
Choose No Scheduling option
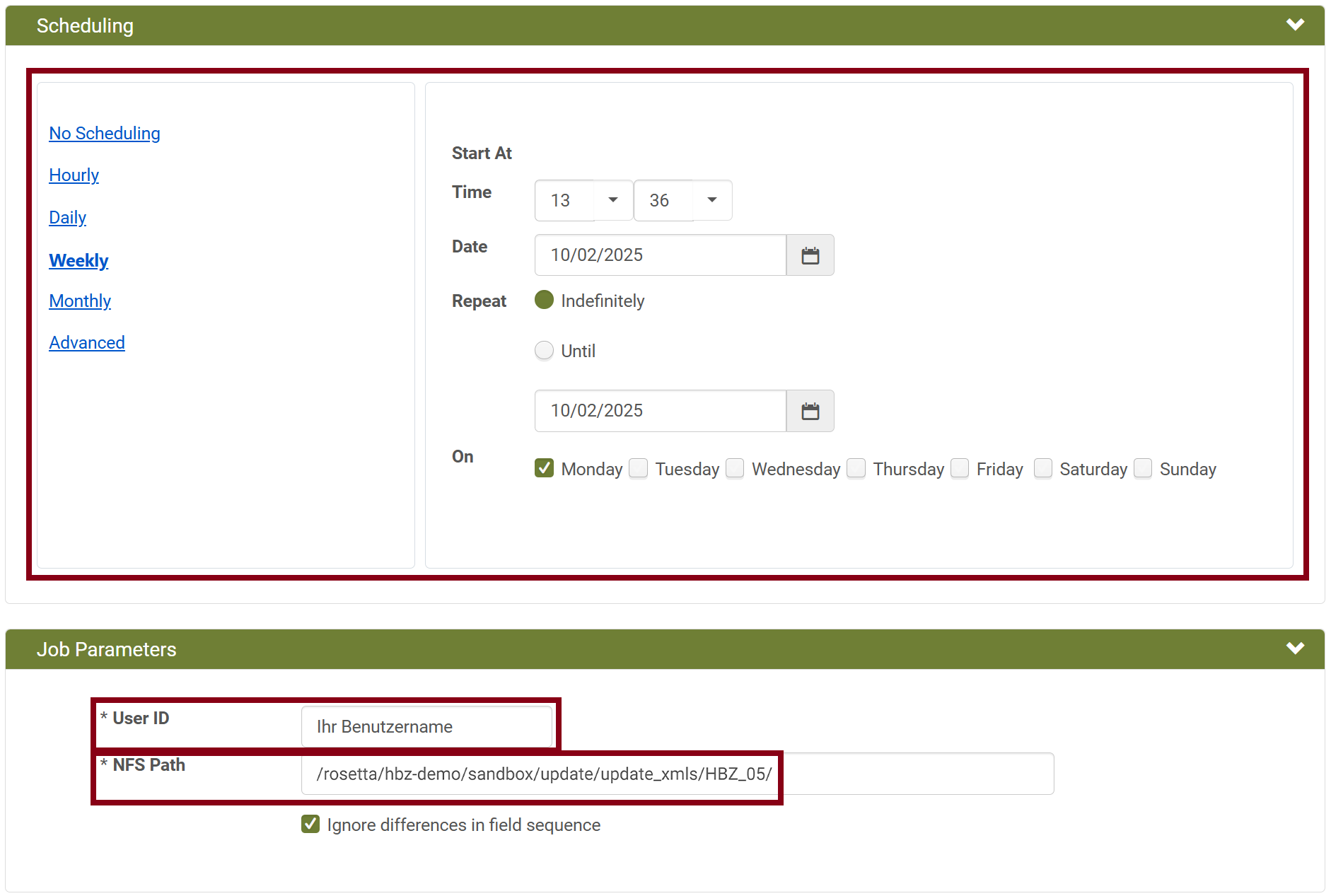tap(105, 134)
